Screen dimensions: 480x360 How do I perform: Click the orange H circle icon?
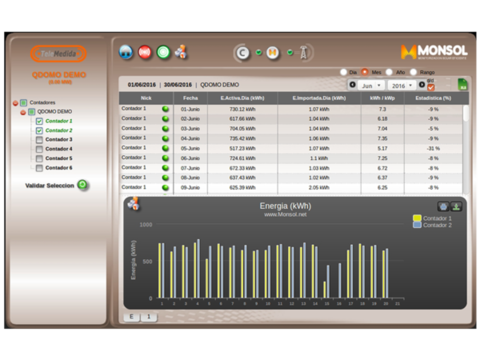click(x=273, y=53)
